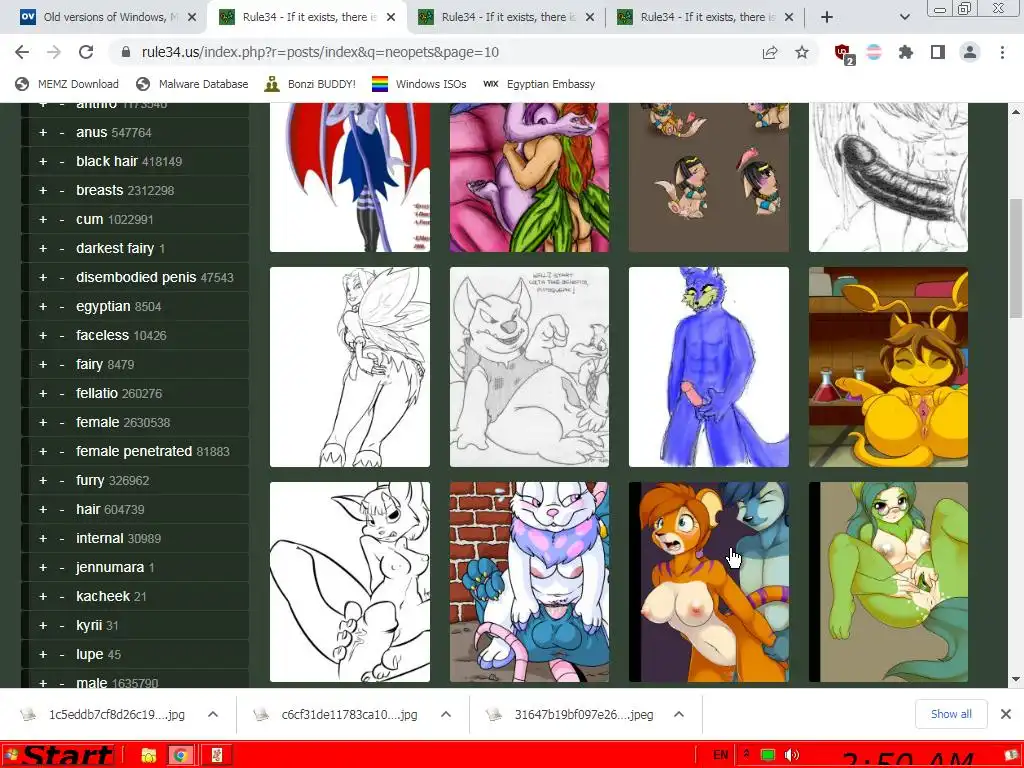Open the black hair tag link
This screenshot has height=768, width=1024.
pos(106,161)
